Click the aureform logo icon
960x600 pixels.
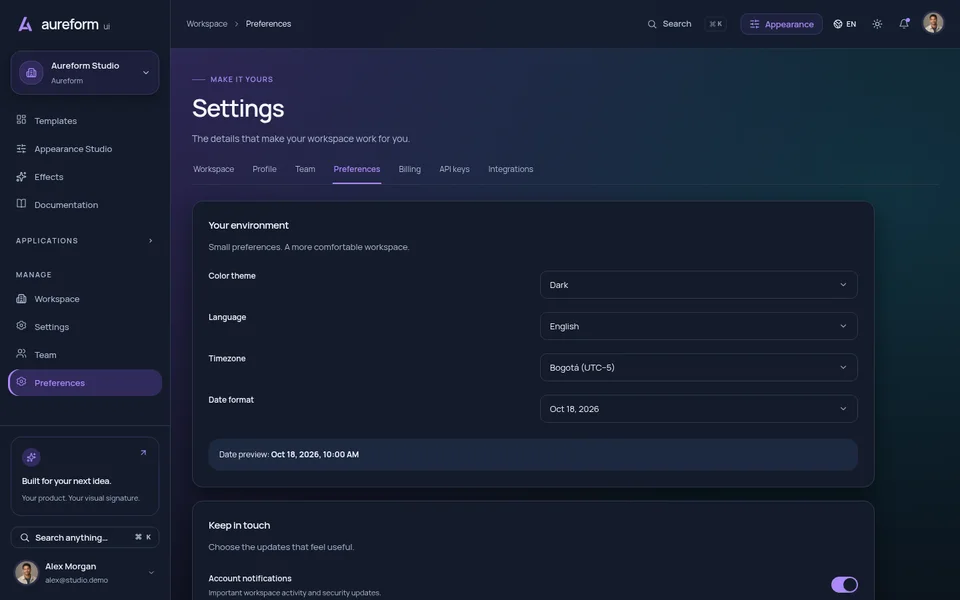[25, 24]
